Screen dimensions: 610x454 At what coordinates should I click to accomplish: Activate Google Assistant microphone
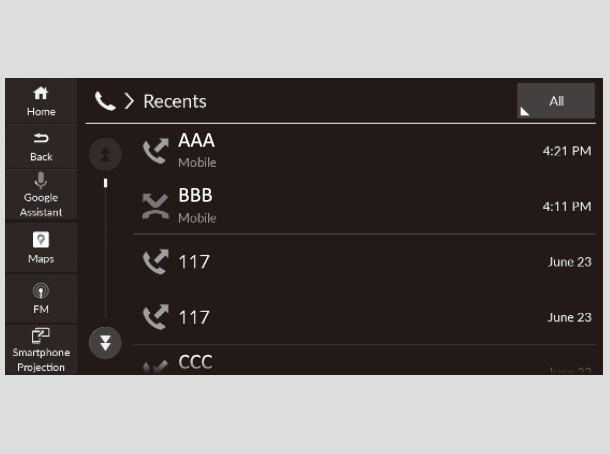[x=41, y=194]
